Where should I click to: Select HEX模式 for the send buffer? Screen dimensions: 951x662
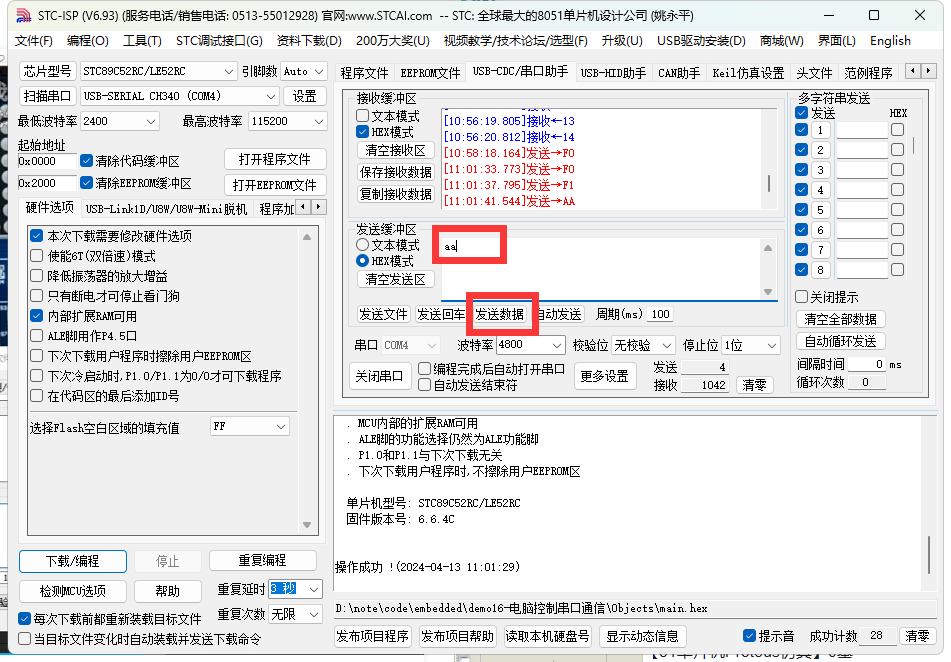[363, 261]
